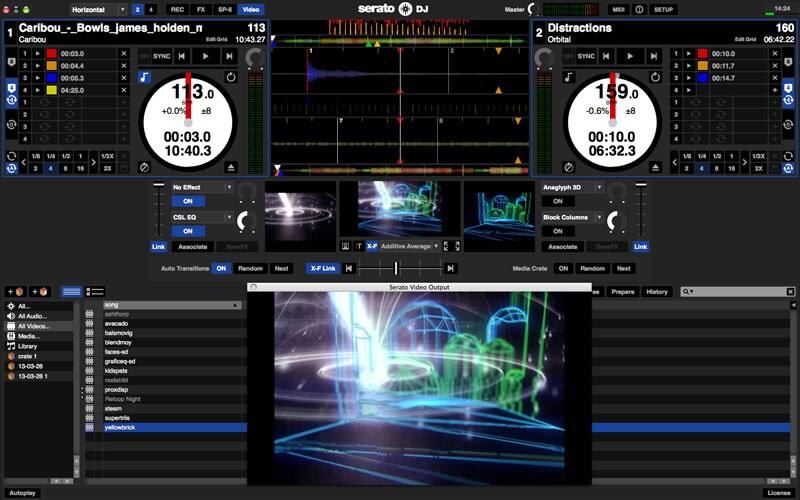The width and height of the screenshot is (800, 500).
Task: Click the SETUP button
Action: [x=664, y=9]
